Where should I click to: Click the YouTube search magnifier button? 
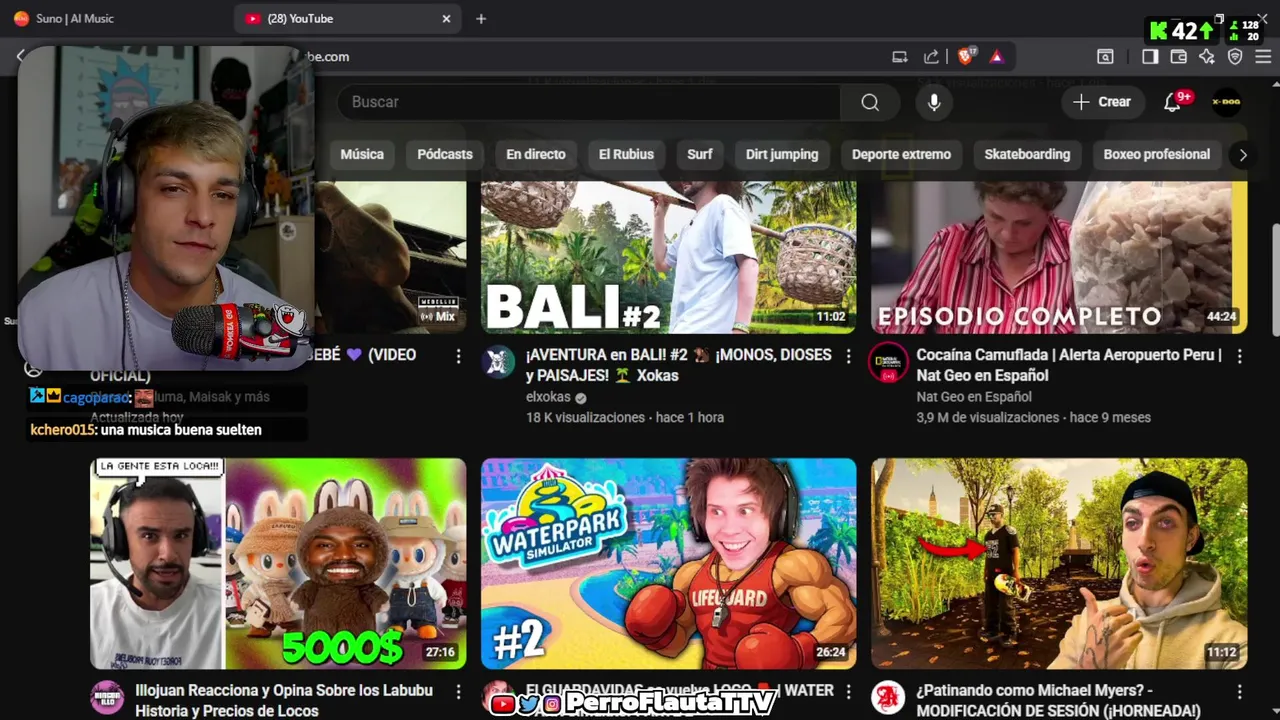tap(870, 102)
